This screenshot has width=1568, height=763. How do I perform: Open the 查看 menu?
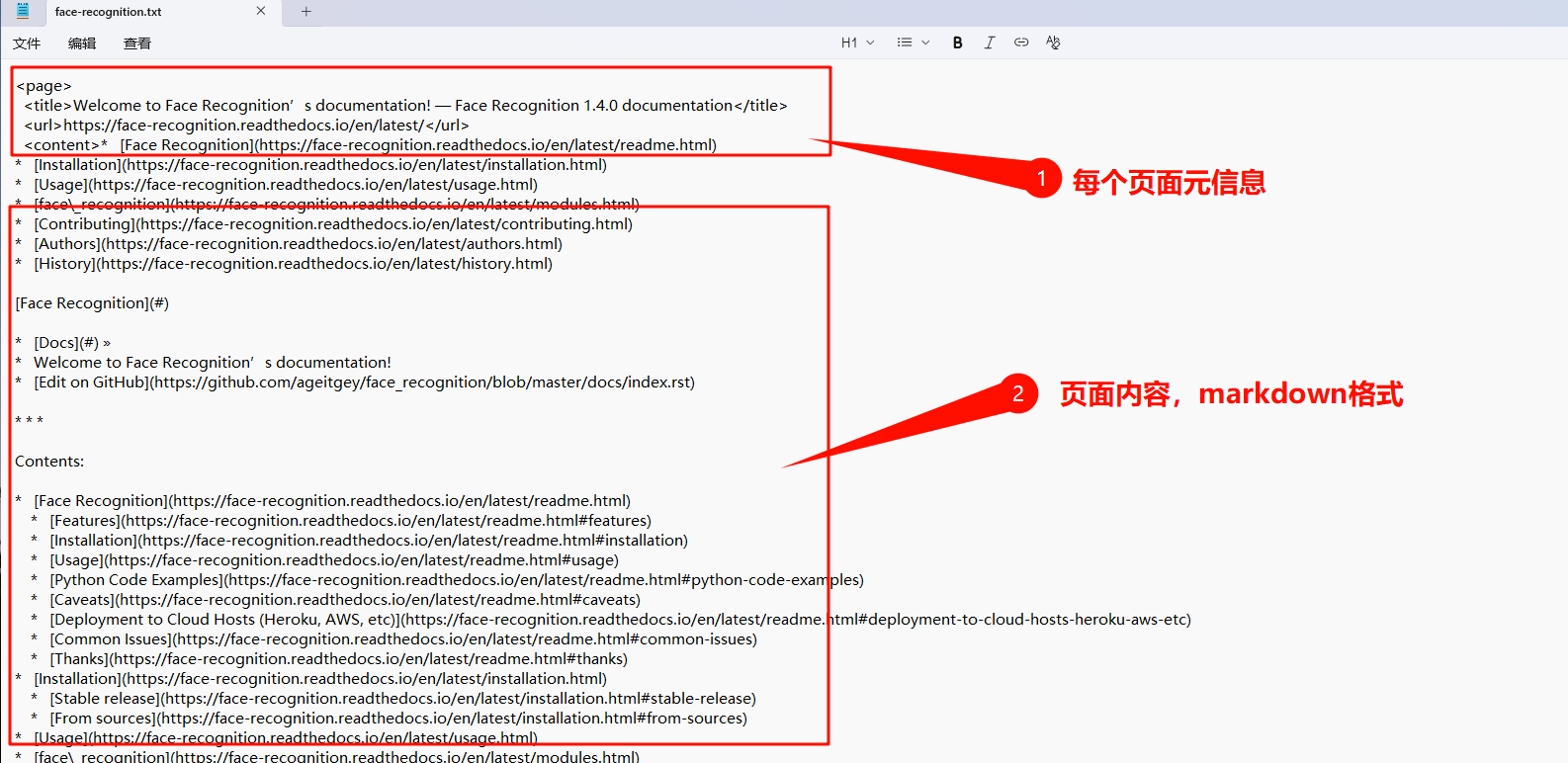pos(137,43)
